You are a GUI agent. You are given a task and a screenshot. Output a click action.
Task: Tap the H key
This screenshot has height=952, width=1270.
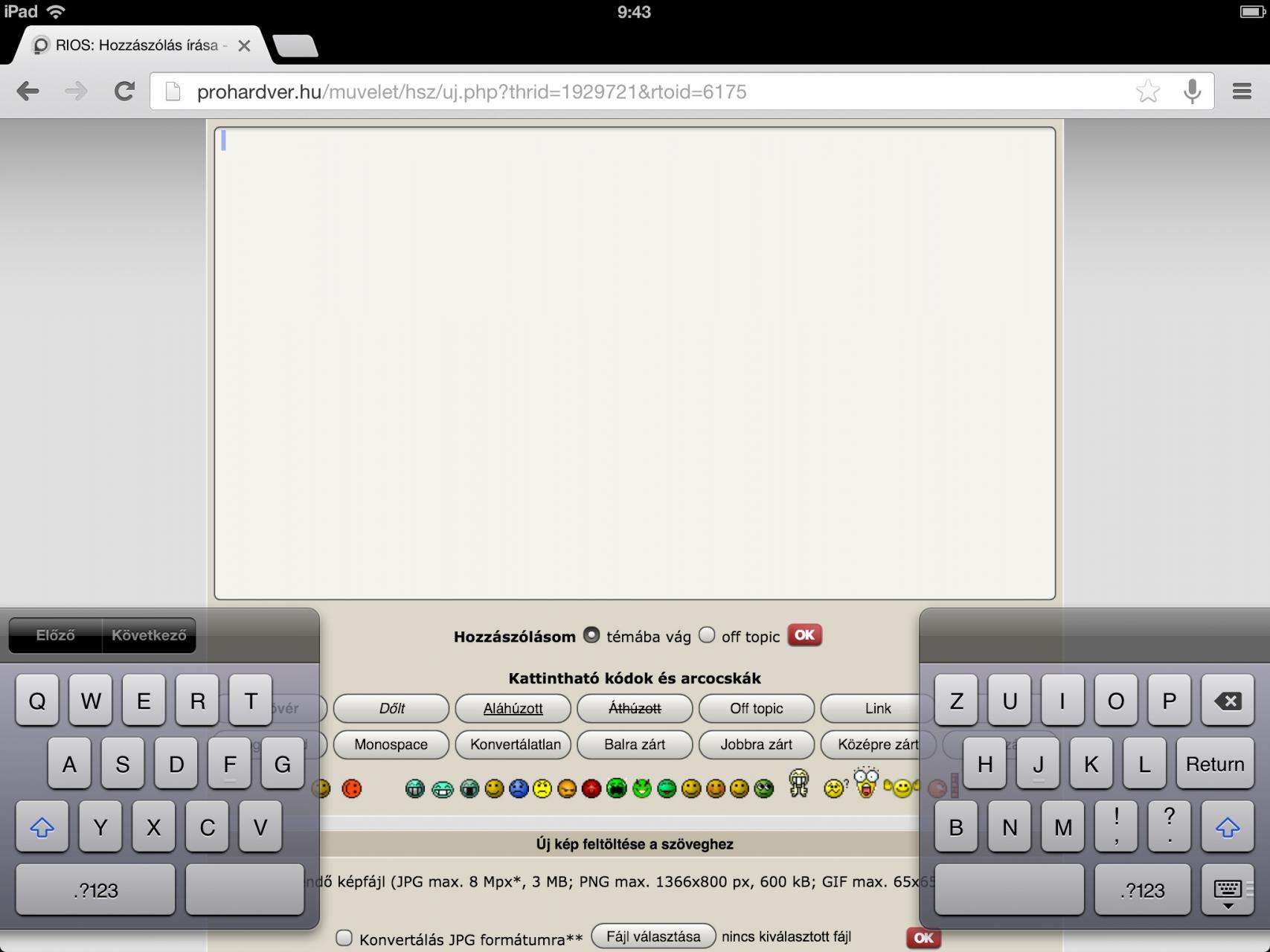click(985, 764)
